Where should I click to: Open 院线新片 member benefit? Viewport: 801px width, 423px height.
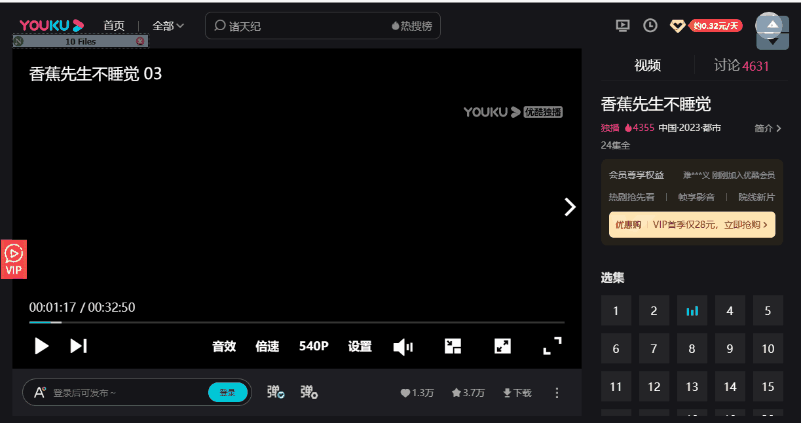(757, 197)
